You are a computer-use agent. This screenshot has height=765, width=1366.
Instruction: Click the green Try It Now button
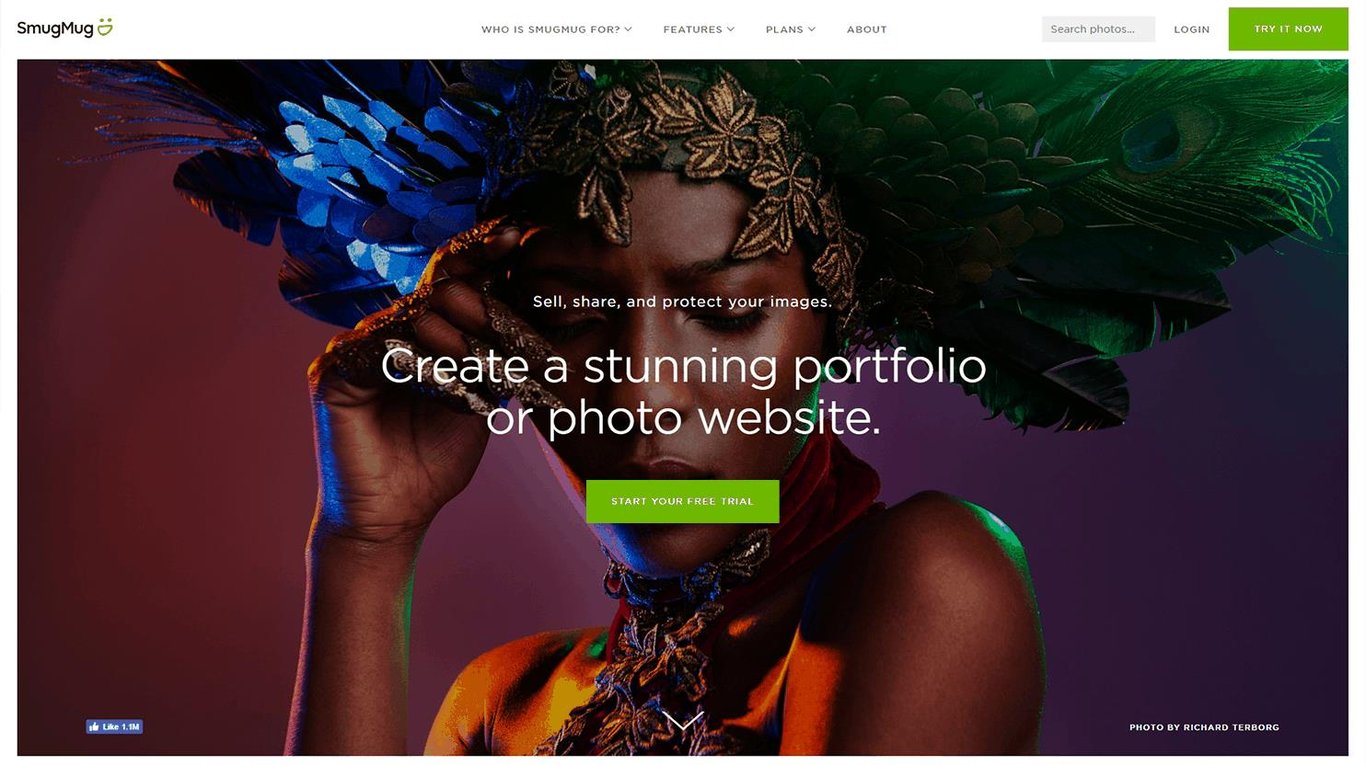pos(1288,29)
